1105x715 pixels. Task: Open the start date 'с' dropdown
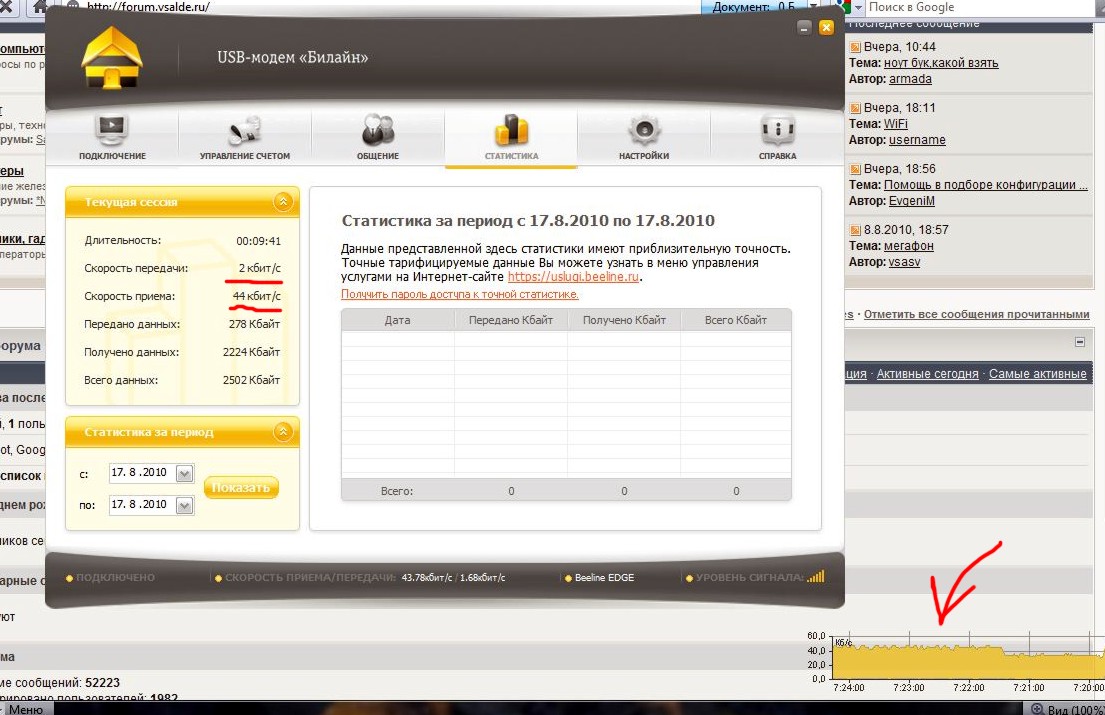click(184, 475)
